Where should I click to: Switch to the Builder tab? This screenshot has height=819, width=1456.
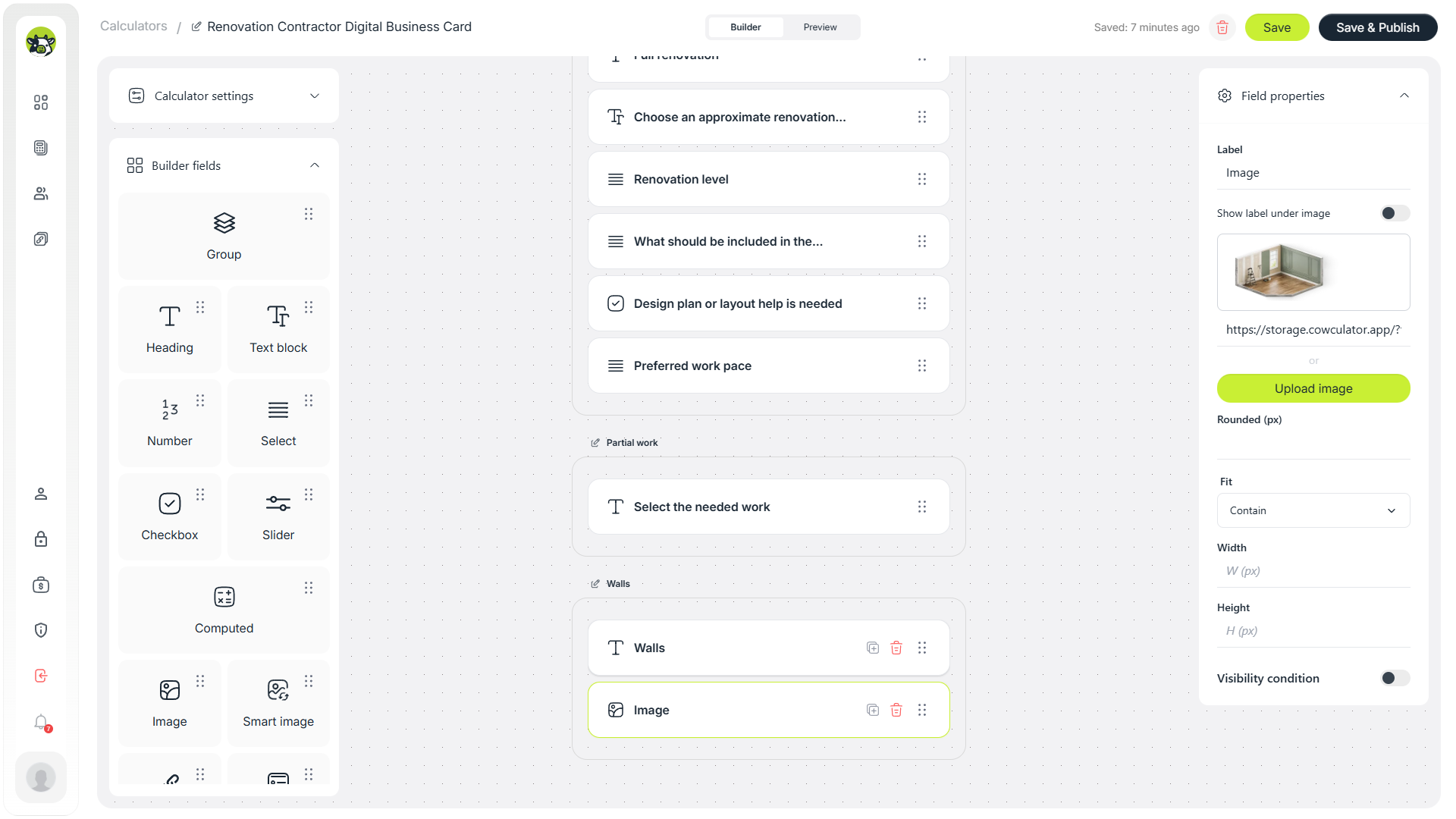pyautogui.click(x=745, y=27)
